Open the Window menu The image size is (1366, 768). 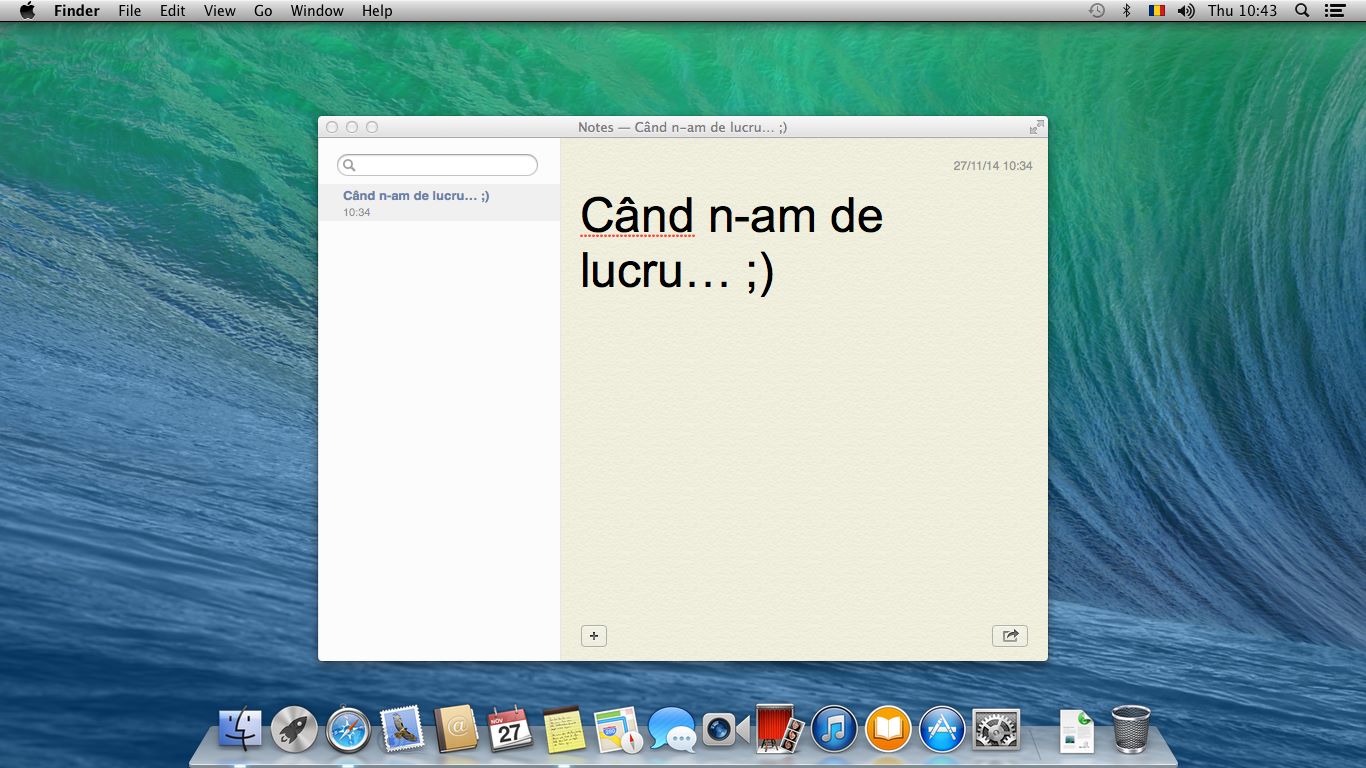coord(316,11)
